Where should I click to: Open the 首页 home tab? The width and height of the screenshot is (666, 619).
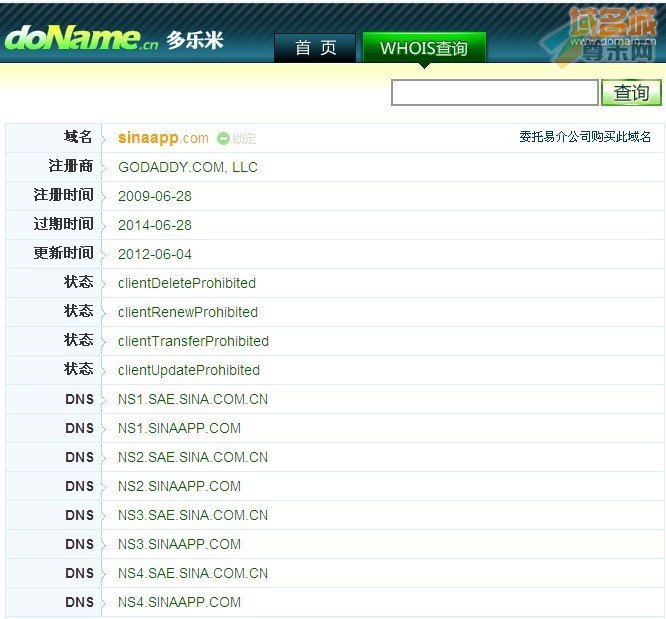(x=315, y=48)
